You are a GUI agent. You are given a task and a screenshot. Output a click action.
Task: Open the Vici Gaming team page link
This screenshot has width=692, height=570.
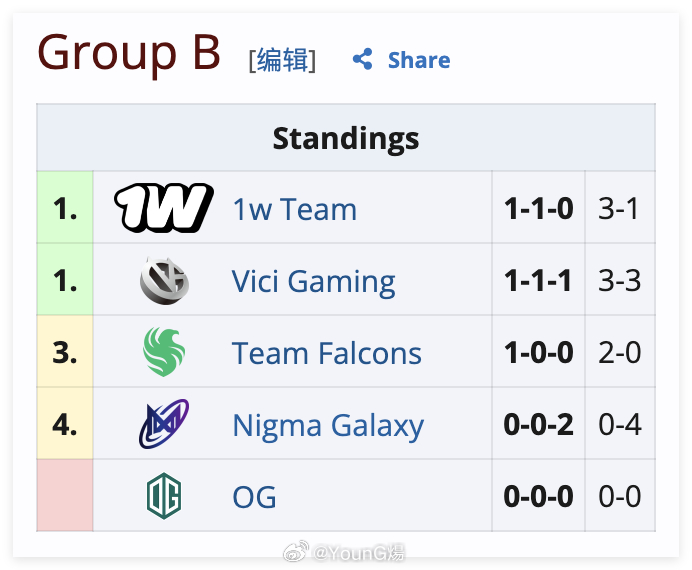[x=313, y=281]
